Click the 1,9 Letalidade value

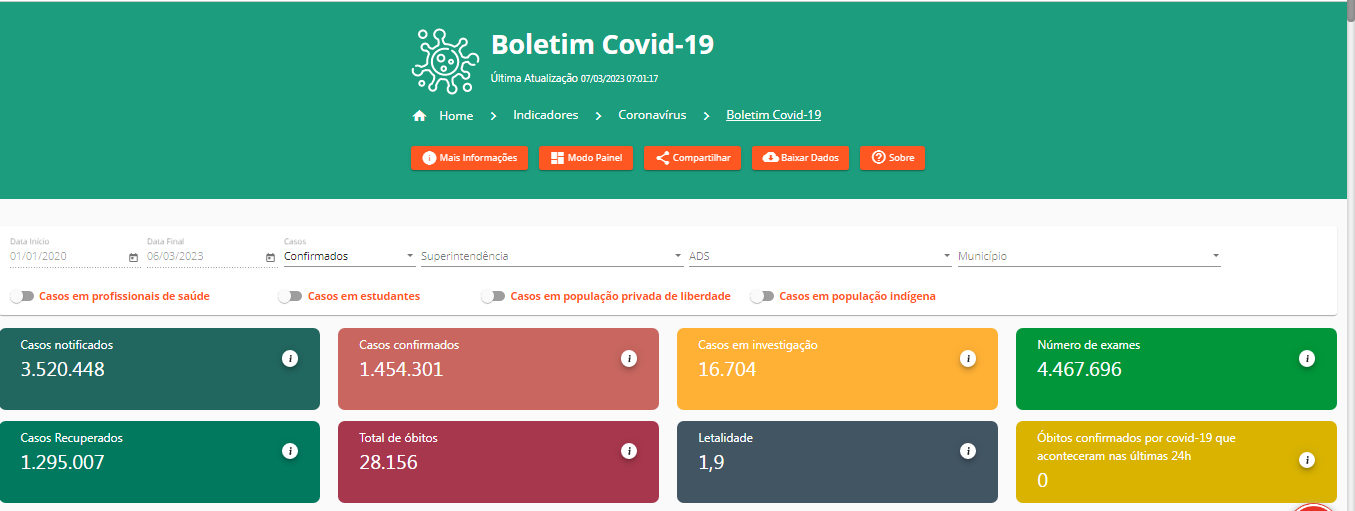click(x=711, y=462)
